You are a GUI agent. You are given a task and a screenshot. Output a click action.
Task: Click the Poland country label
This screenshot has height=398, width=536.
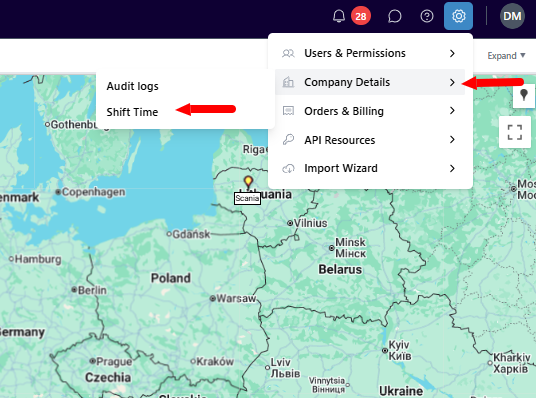coord(171,278)
